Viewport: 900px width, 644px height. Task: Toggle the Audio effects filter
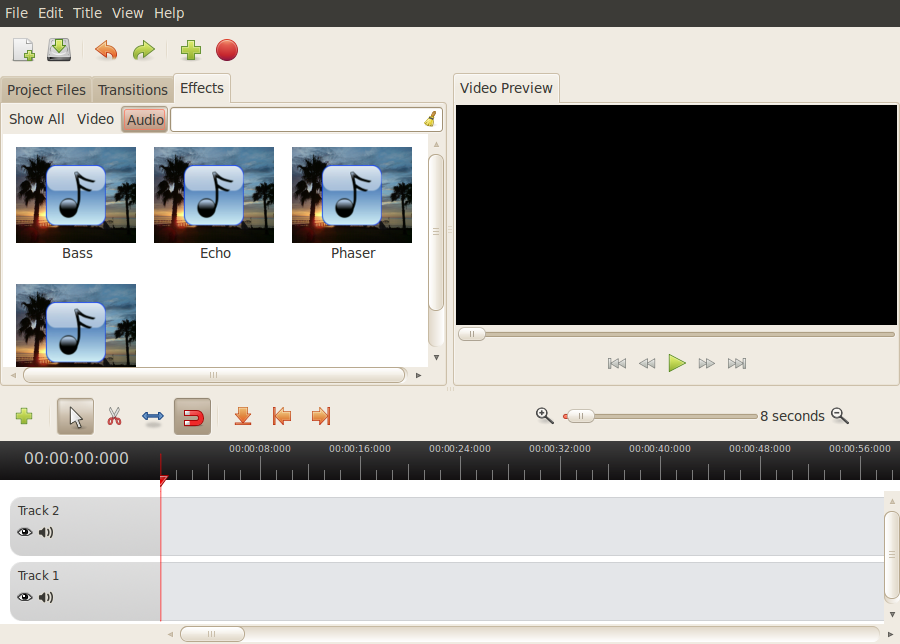[145, 120]
